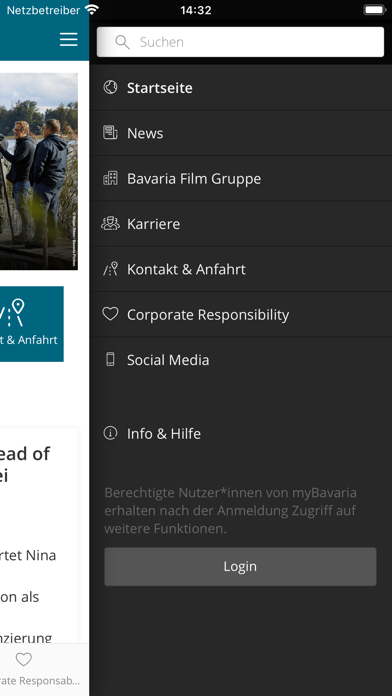Open the Social Media menu item
This screenshot has height=696, width=392.
pos(241,360)
